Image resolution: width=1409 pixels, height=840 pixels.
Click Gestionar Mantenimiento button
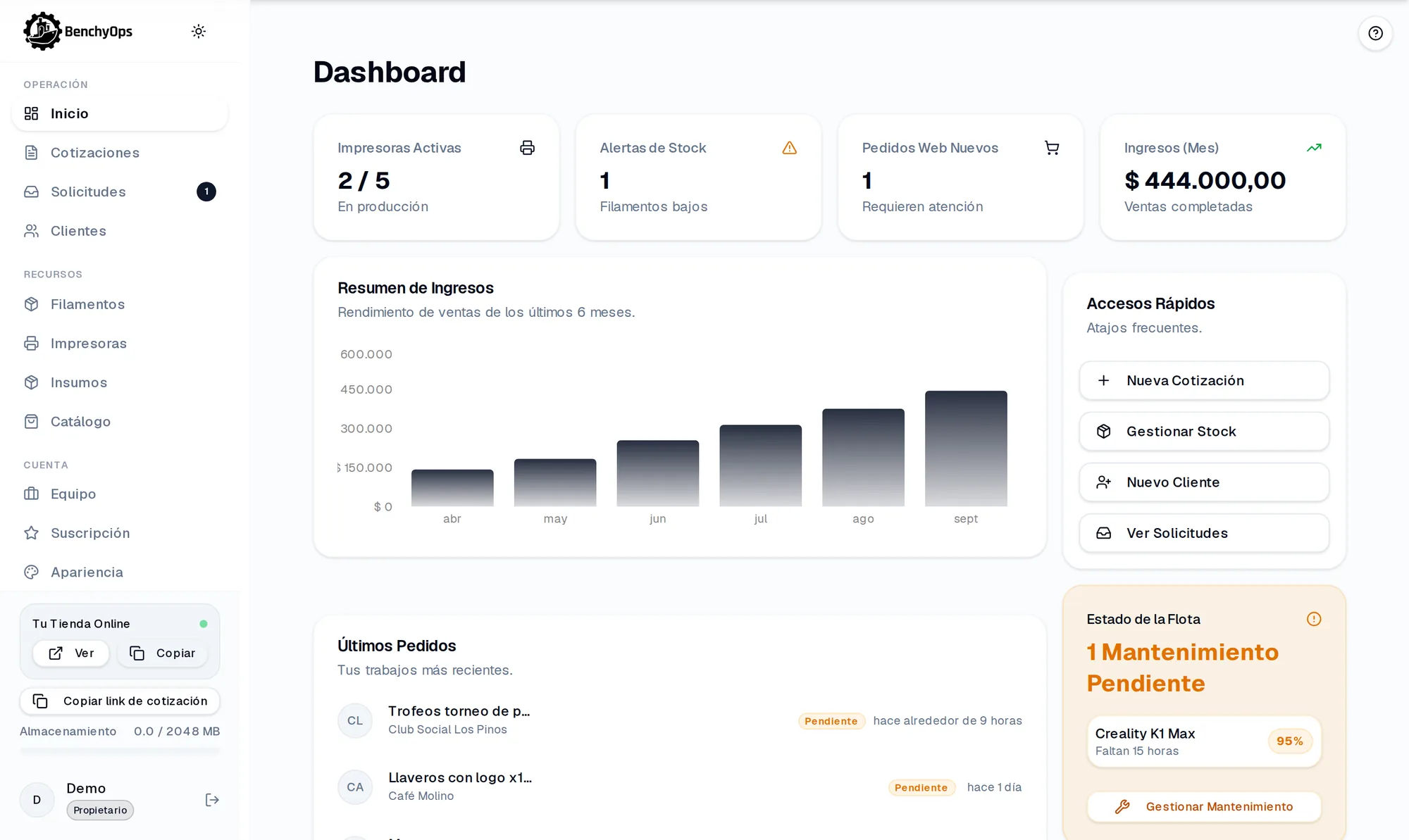(x=1204, y=807)
